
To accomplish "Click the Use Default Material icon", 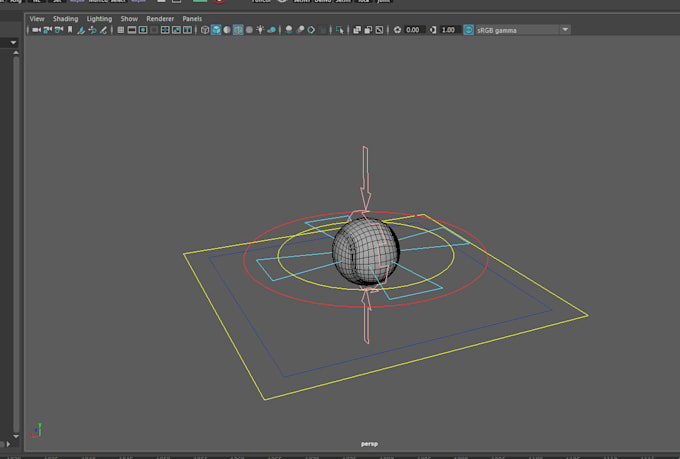I will 227,30.
